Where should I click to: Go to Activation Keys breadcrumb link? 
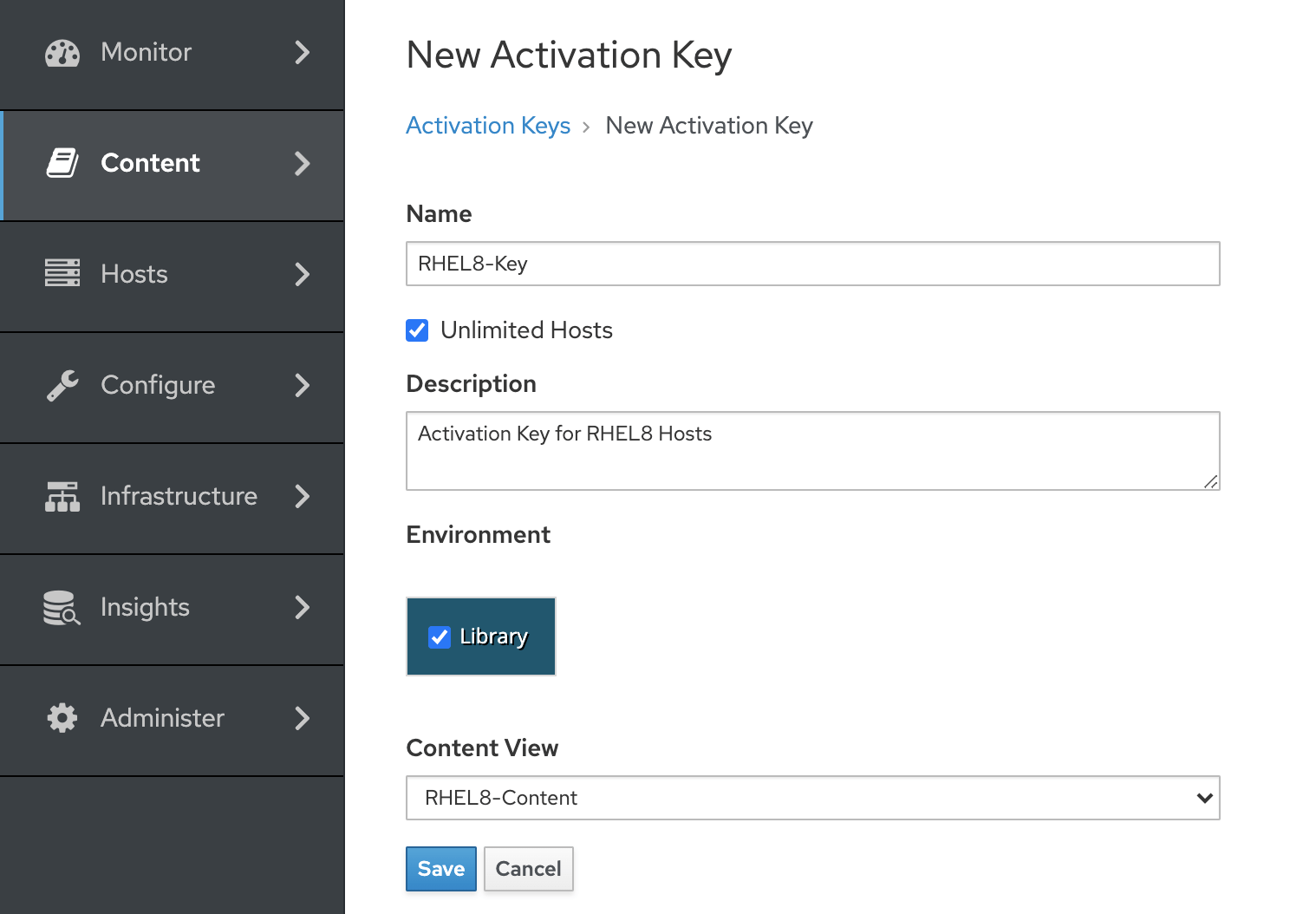[487, 126]
